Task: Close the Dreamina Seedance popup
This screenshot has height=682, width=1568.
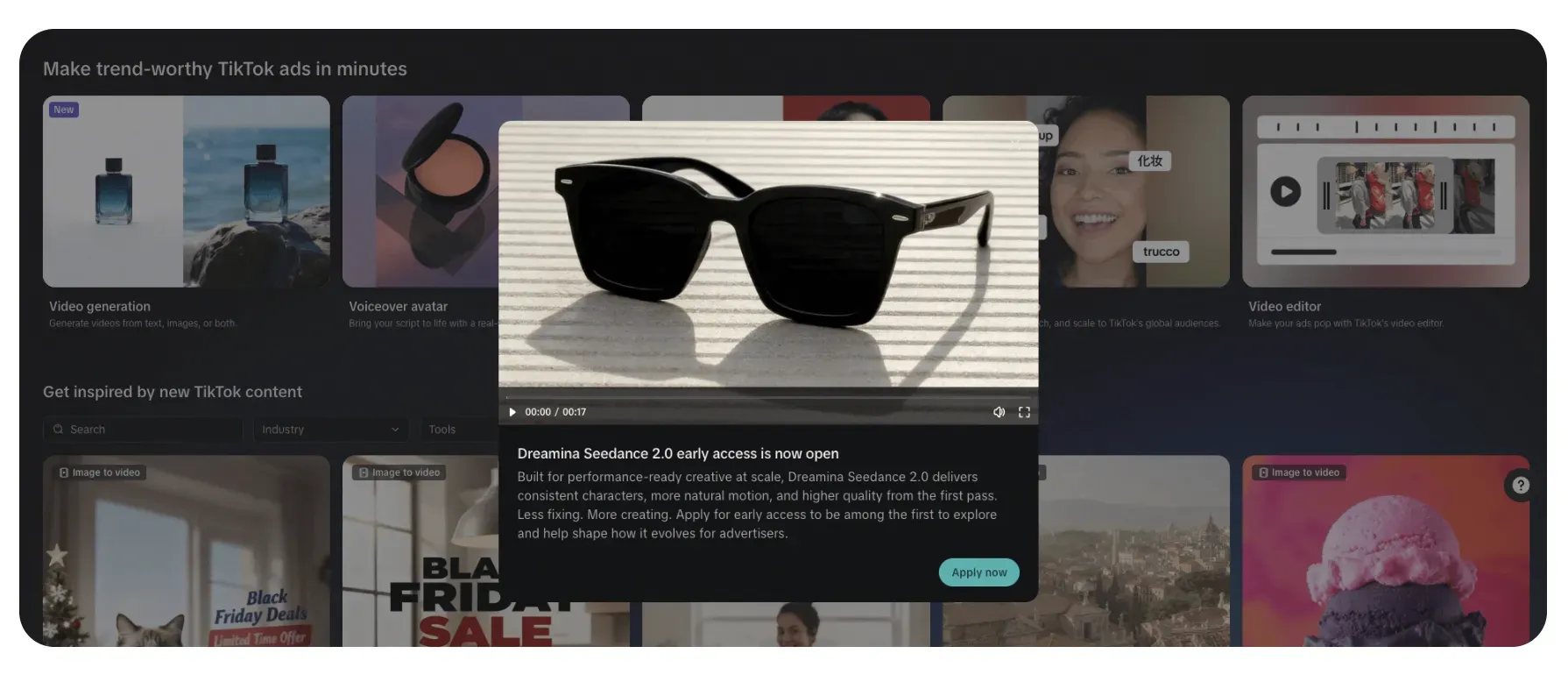Action: click(1016, 144)
